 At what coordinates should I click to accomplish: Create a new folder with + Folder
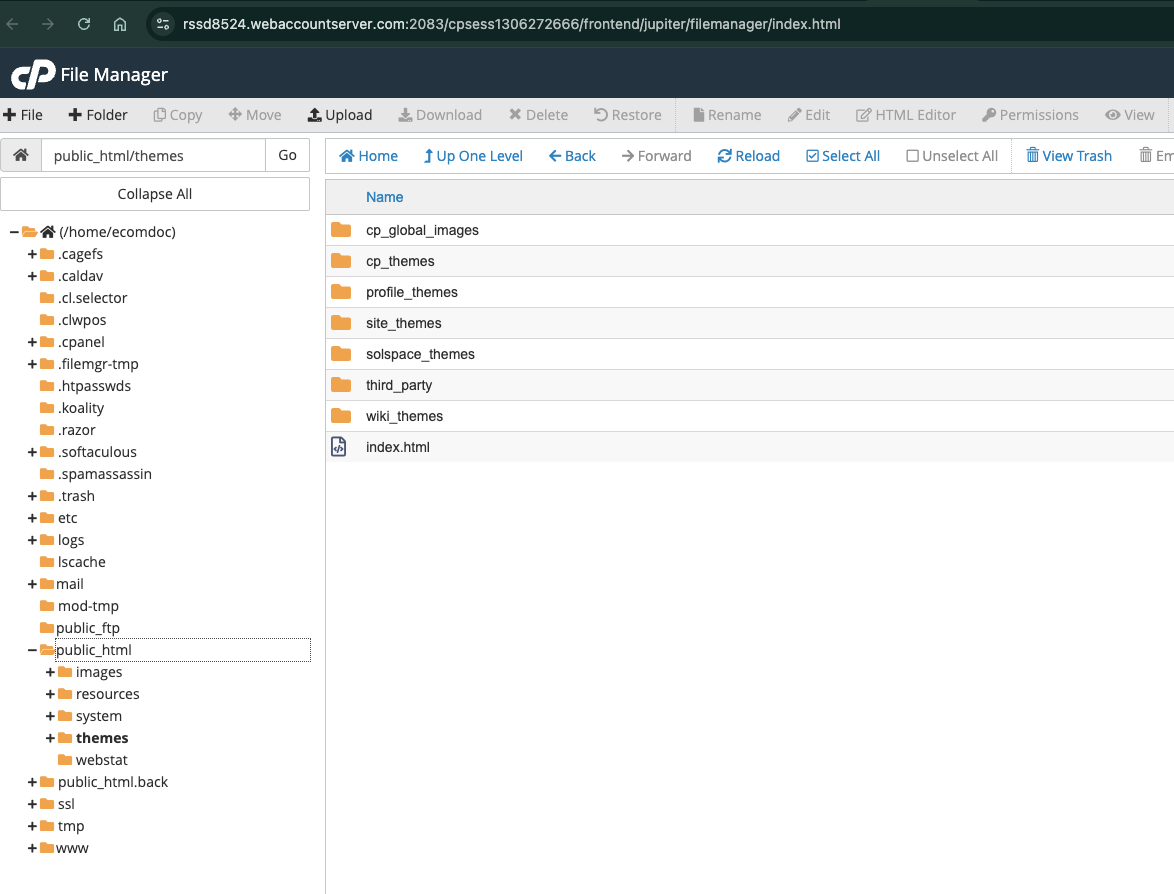(98, 115)
